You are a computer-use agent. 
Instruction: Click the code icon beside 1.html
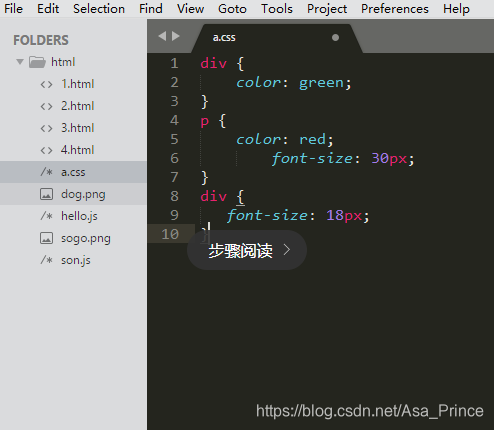click(46, 84)
